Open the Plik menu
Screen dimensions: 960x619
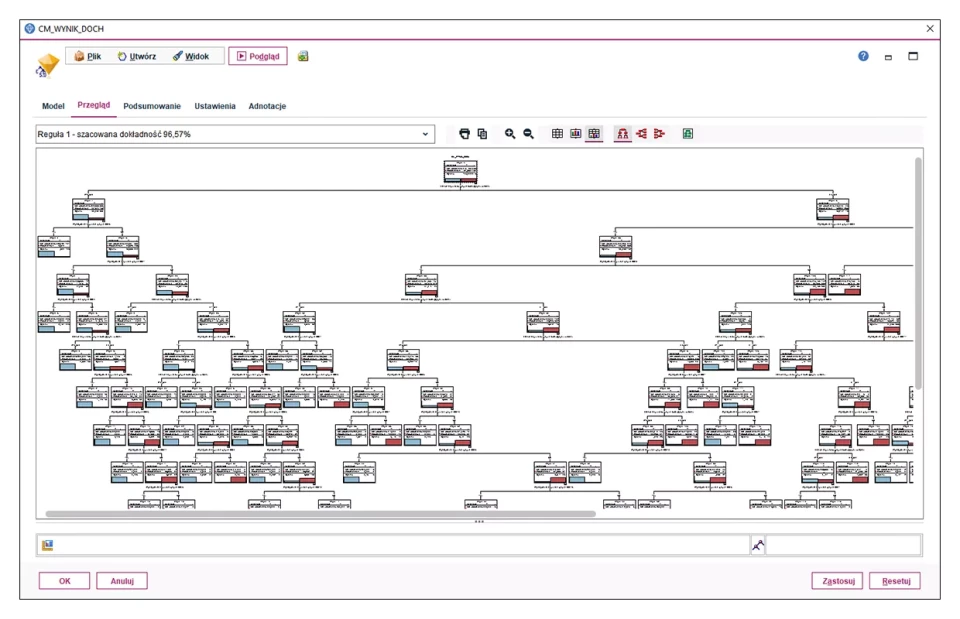tap(88, 57)
